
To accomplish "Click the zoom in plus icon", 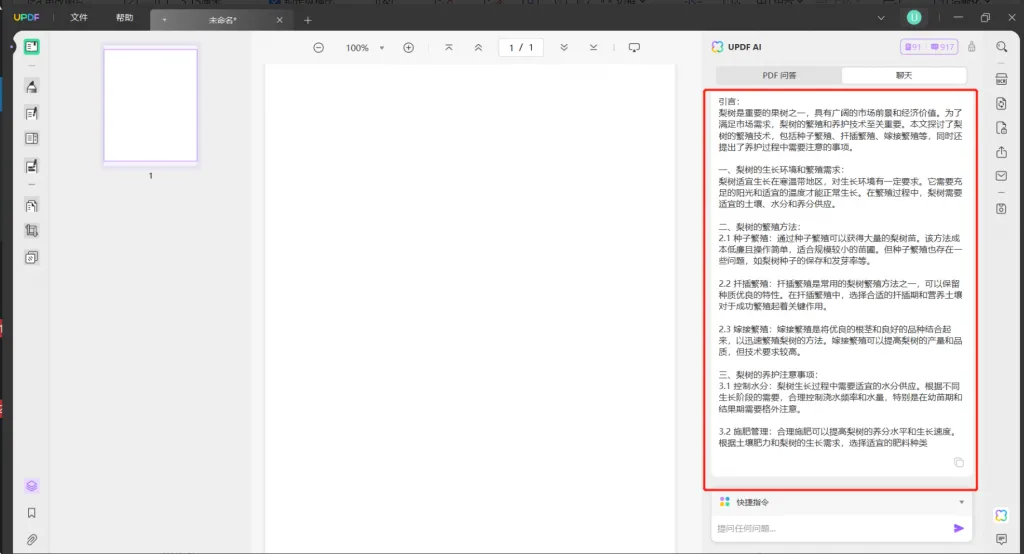I will [x=408, y=48].
